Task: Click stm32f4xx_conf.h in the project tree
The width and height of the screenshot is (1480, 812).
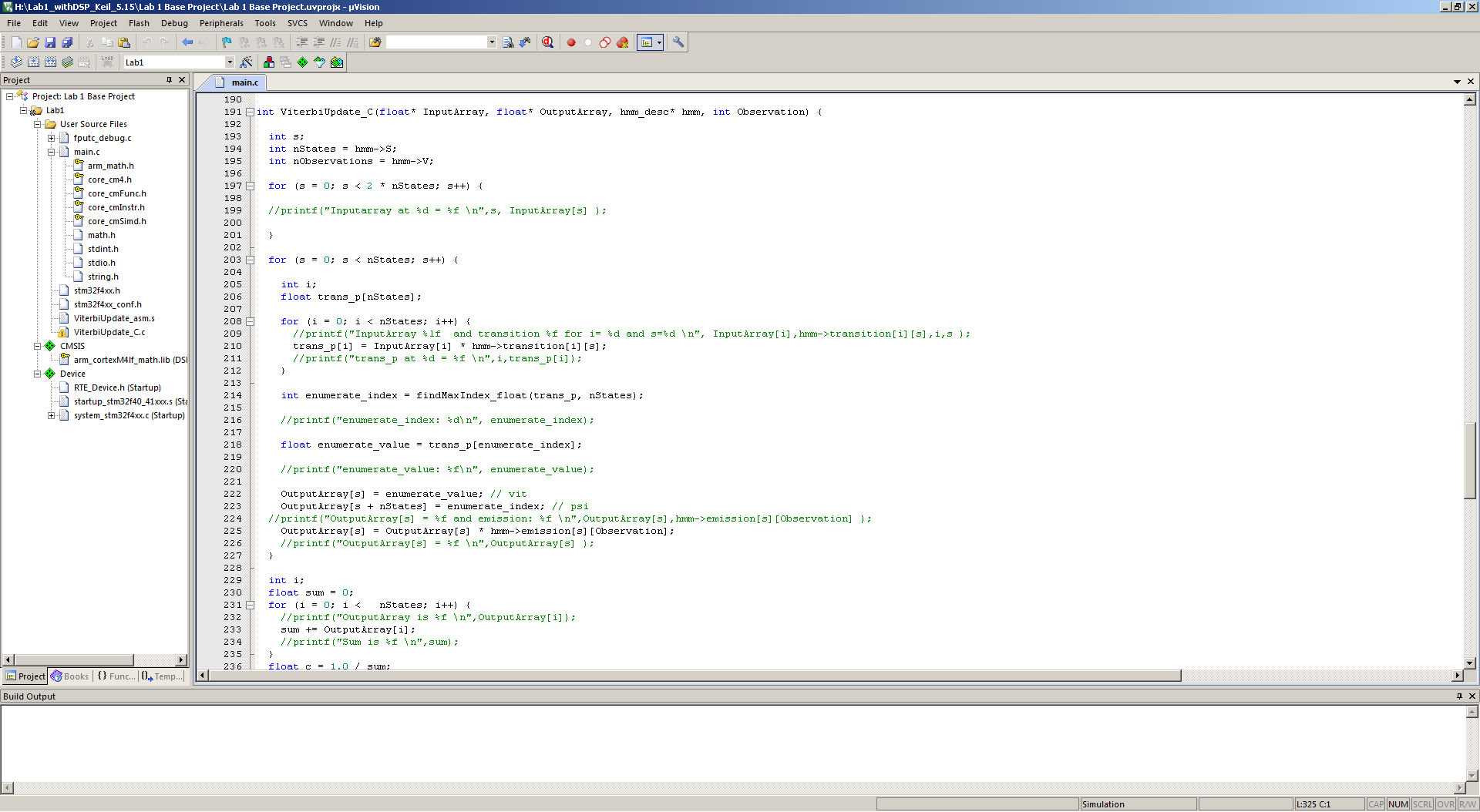Action: click(107, 304)
